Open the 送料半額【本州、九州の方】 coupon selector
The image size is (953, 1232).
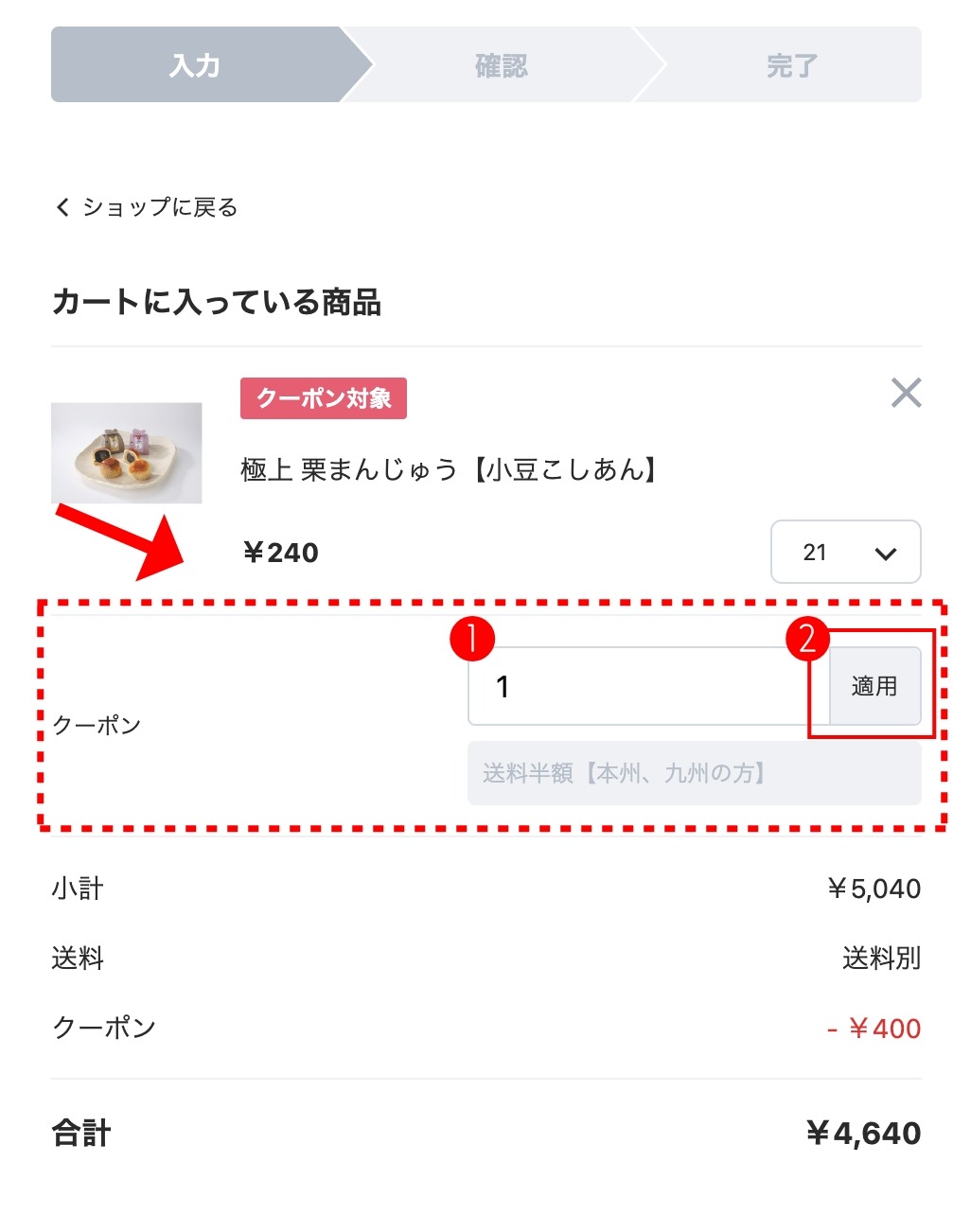pyautogui.click(x=694, y=773)
